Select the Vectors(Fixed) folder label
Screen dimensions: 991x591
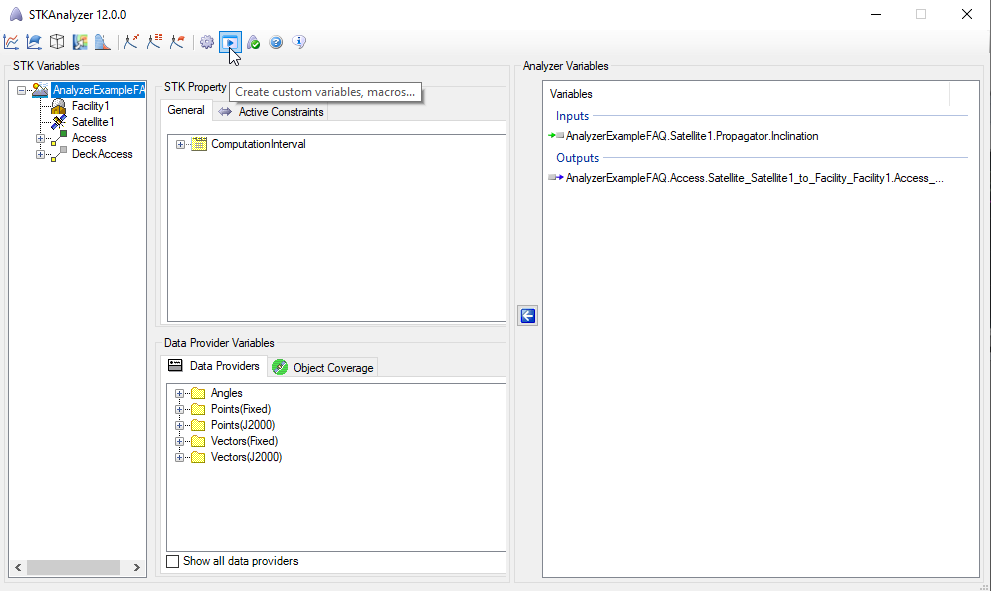click(x=245, y=441)
